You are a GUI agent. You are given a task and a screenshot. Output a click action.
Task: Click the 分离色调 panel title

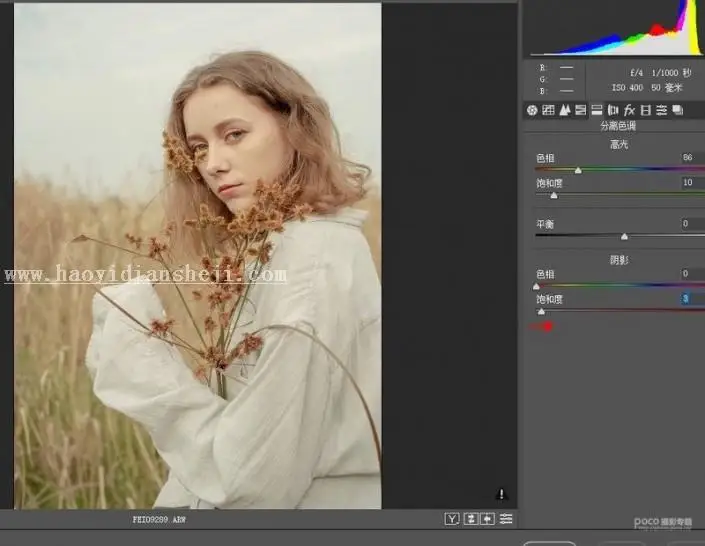click(618, 126)
